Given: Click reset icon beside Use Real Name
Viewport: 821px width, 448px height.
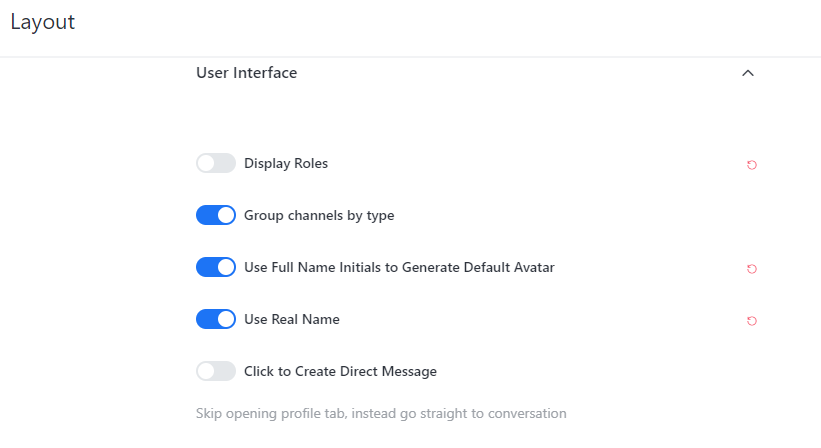Looking at the screenshot, I should pos(752,321).
